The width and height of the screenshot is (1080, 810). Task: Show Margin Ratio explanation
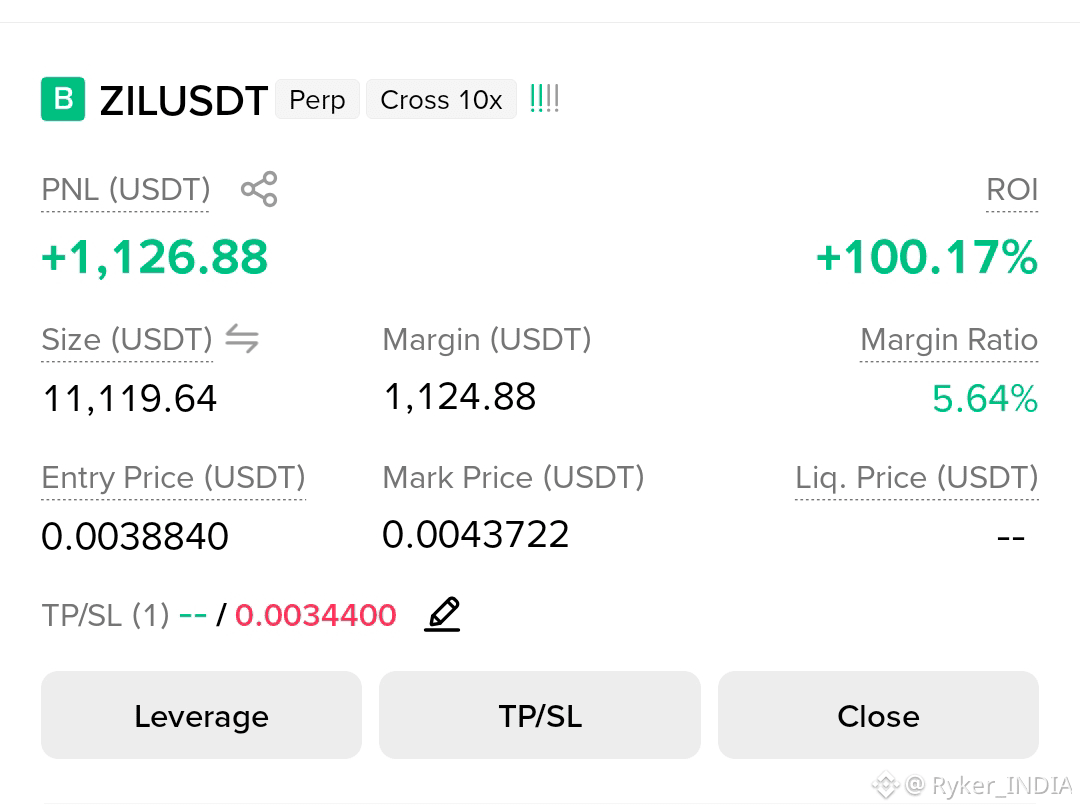[949, 340]
